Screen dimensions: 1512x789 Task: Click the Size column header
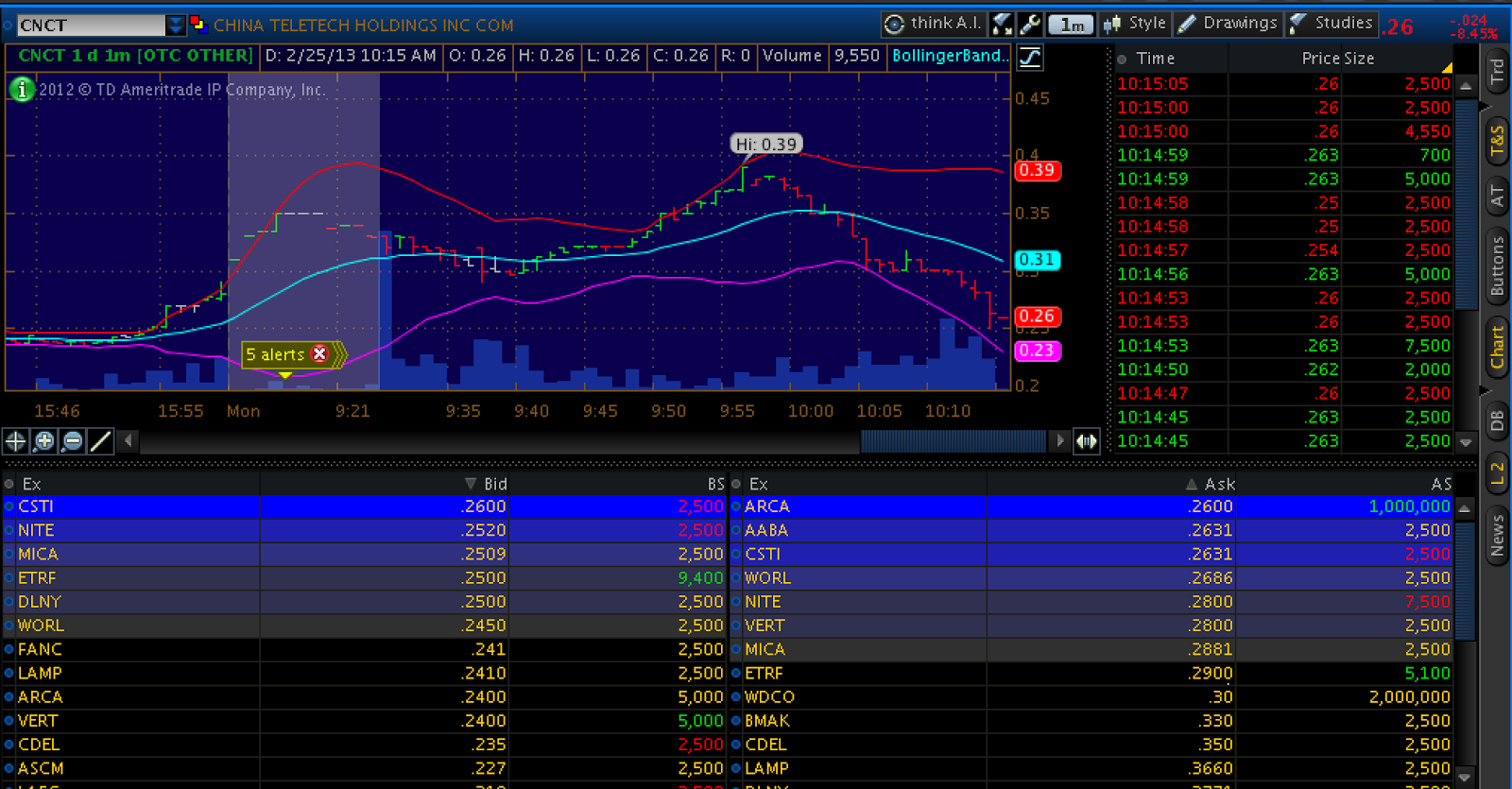coord(1359,59)
